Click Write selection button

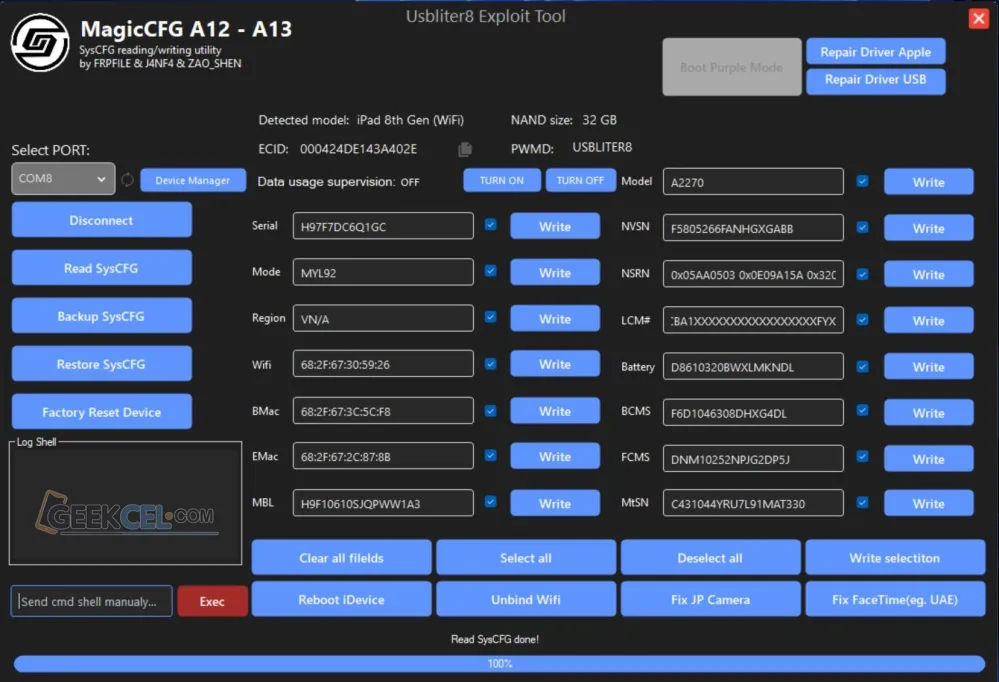pyautogui.click(x=895, y=558)
